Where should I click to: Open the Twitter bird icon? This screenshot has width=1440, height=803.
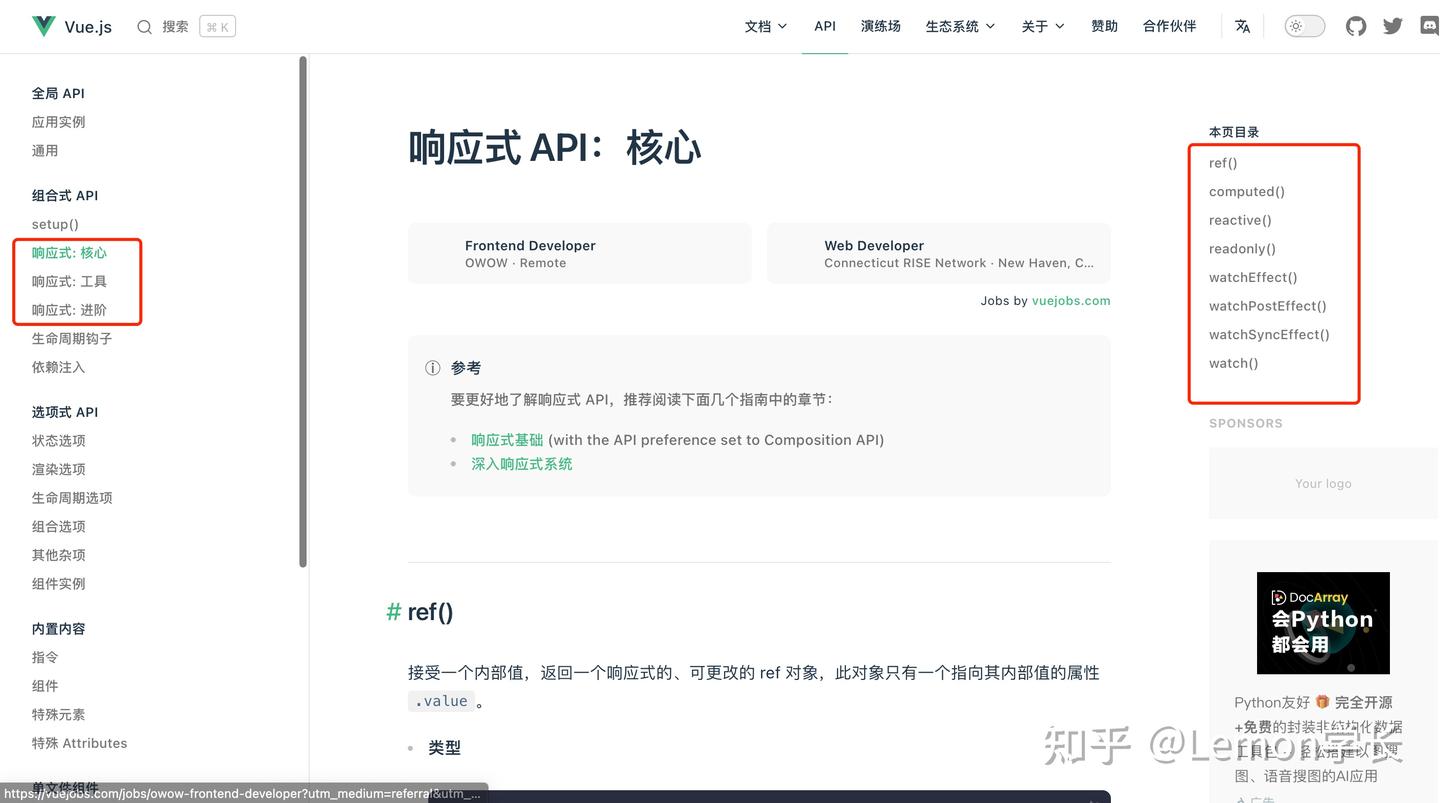[1392, 26]
